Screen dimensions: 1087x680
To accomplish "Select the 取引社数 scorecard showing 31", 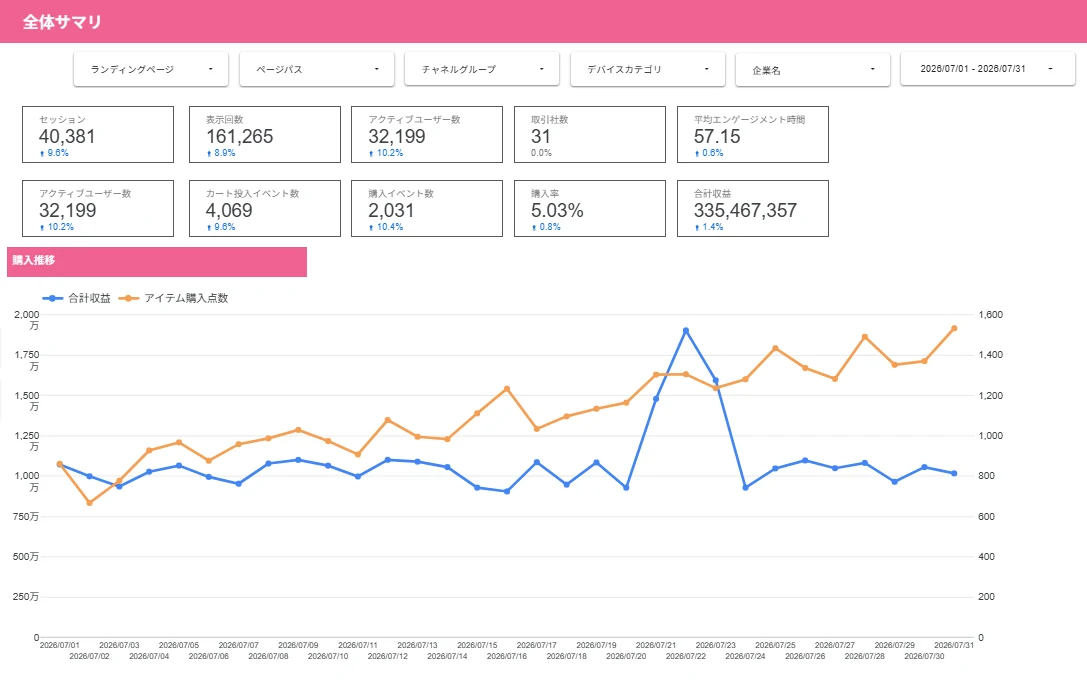I will (x=590, y=134).
